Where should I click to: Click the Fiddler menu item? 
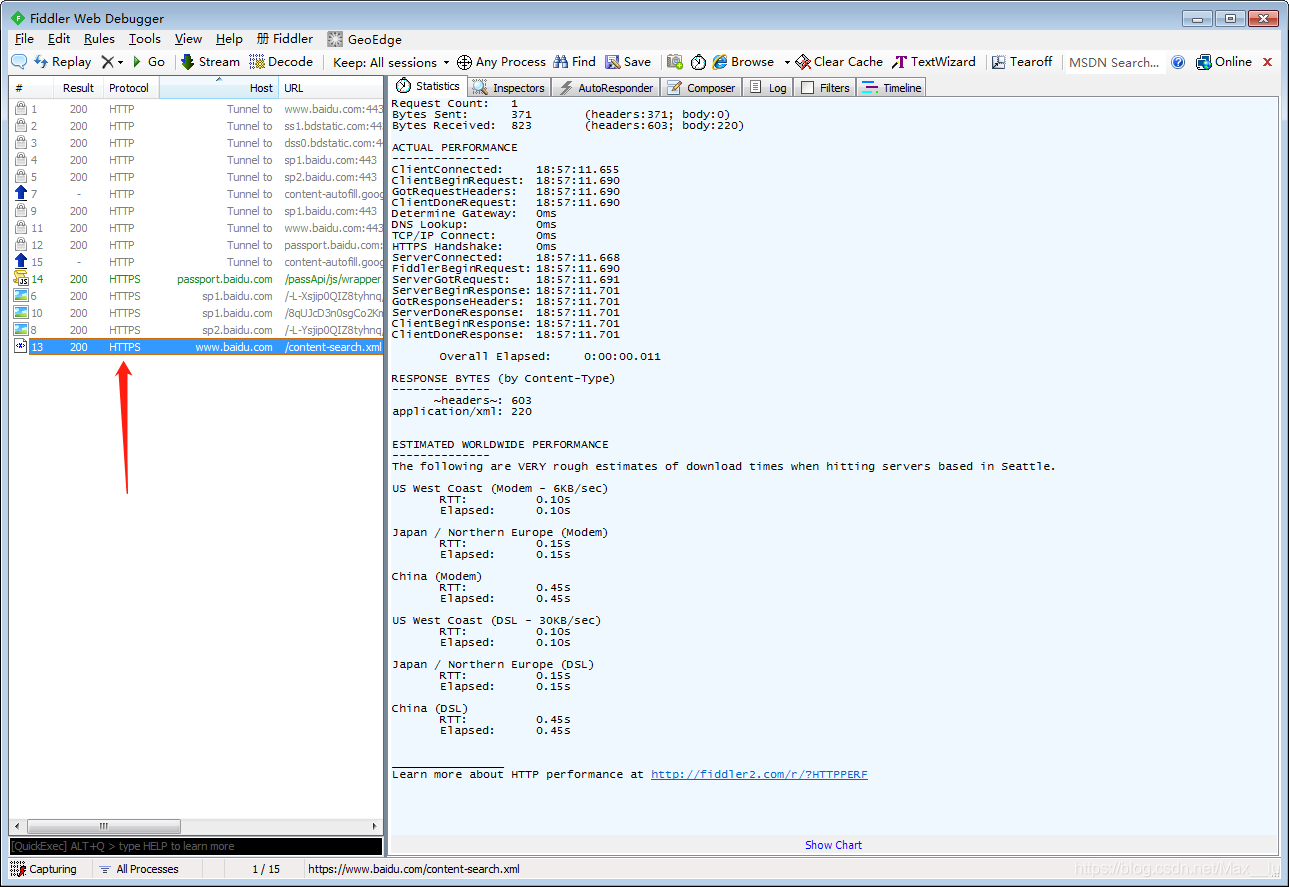[285, 39]
